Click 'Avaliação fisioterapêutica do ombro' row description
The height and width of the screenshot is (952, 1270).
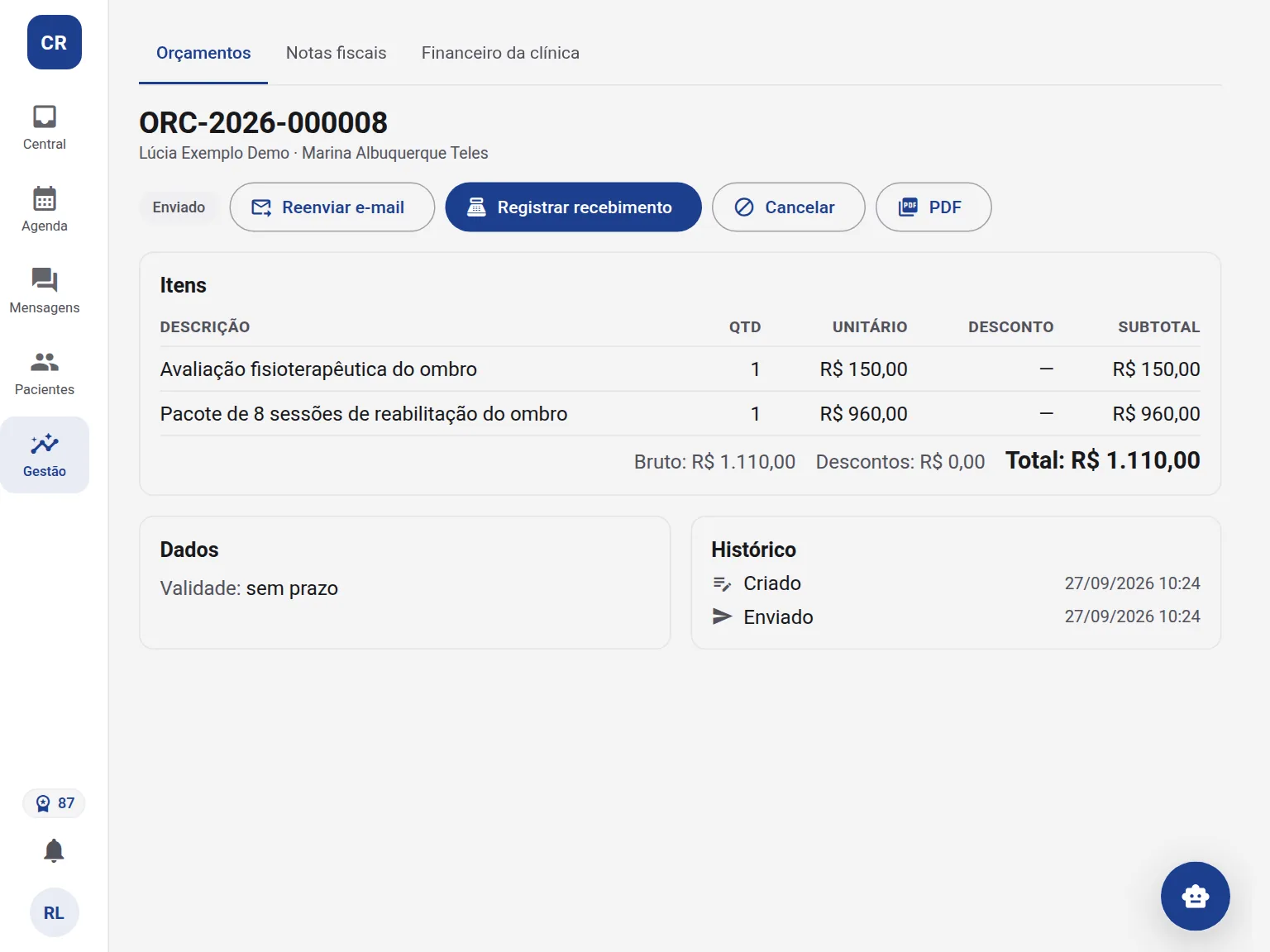coord(318,369)
